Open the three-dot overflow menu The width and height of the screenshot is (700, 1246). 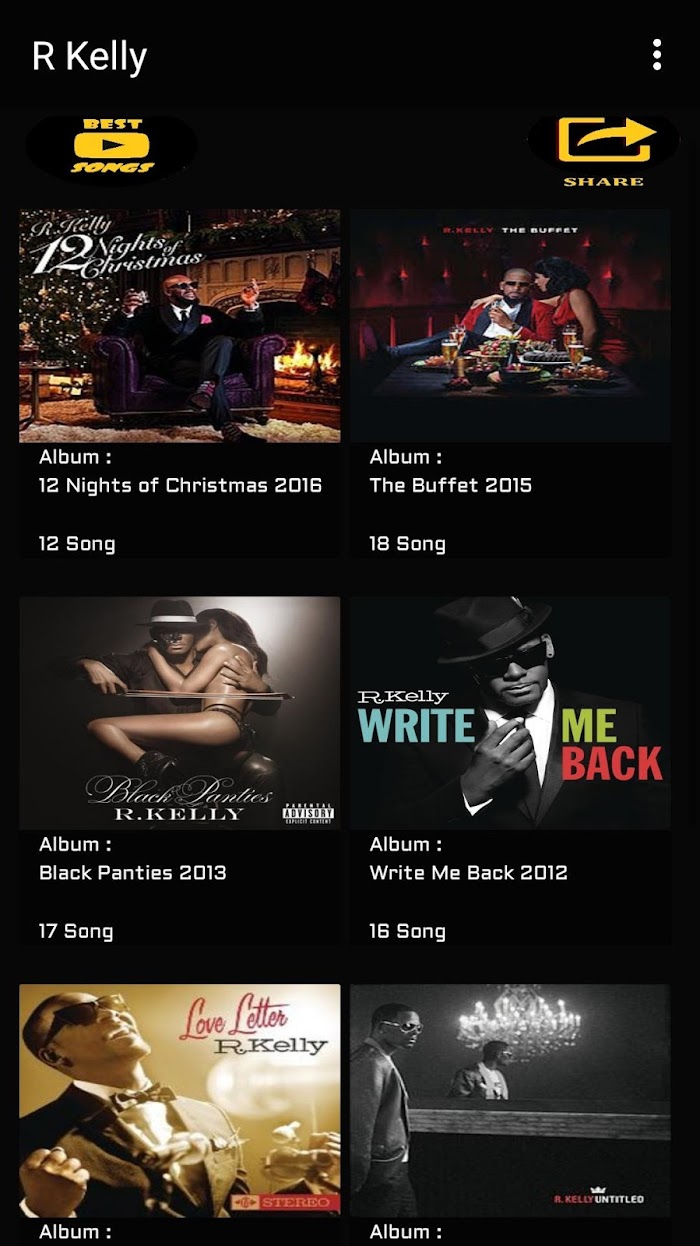656,55
